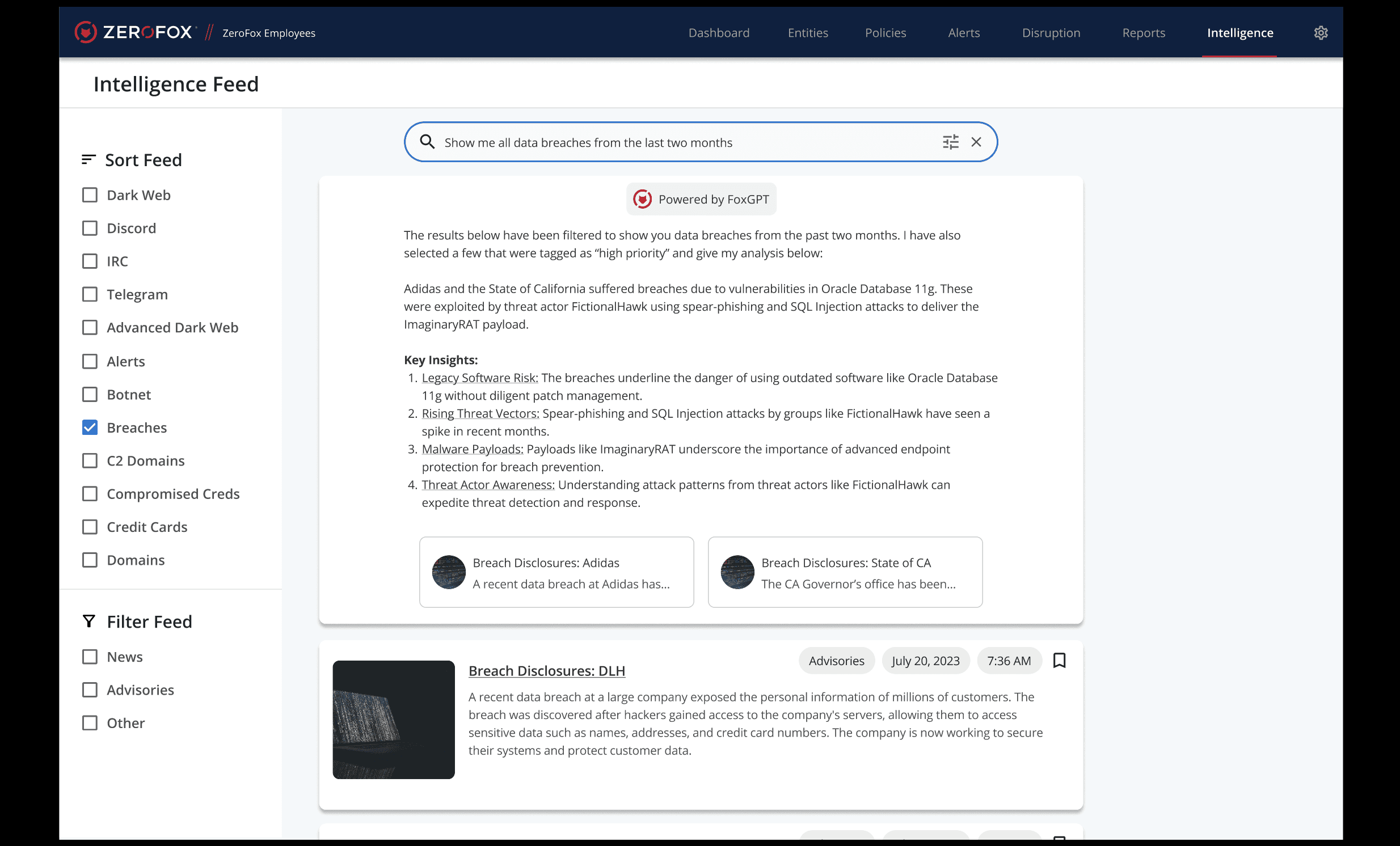The width and height of the screenshot is (1400, 846).
Task: Open search filter options icon
Action: (950, 142)
